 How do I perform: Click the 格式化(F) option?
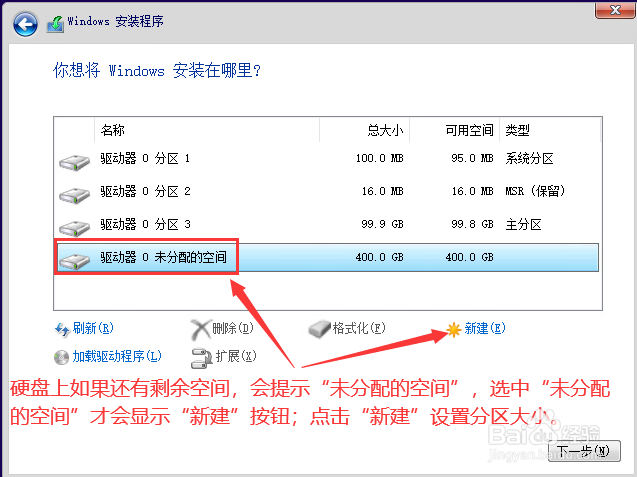pos(359,328)
